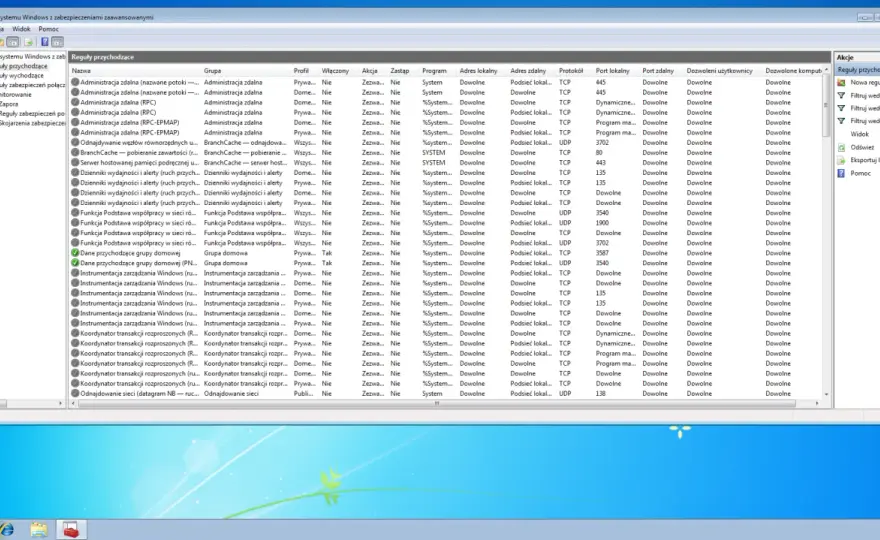Sort by the Dozwolone komputery column header
This screenshot has width=880, height=540.
792,71
